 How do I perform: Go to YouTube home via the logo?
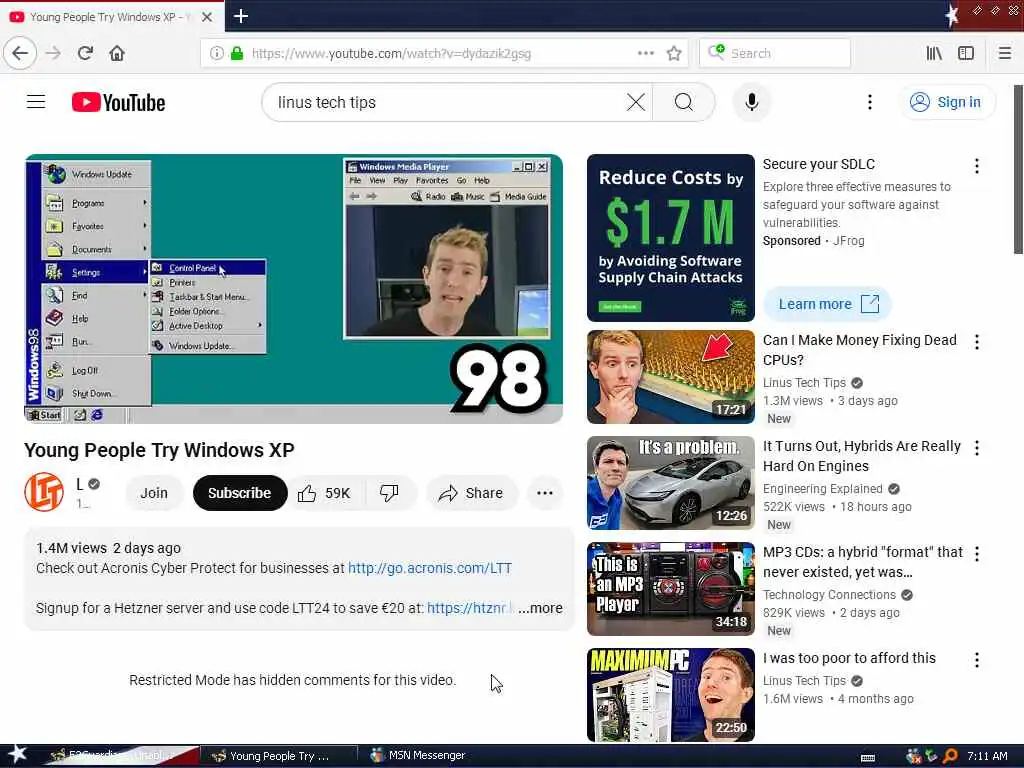coord(118,103)
